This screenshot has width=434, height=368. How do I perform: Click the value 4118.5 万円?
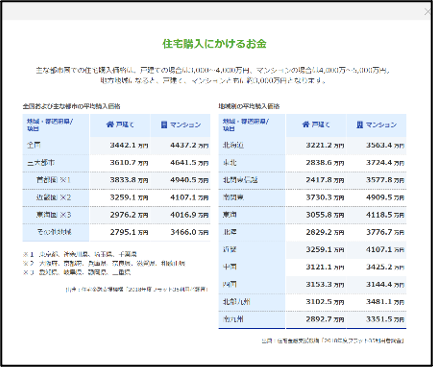385,215
